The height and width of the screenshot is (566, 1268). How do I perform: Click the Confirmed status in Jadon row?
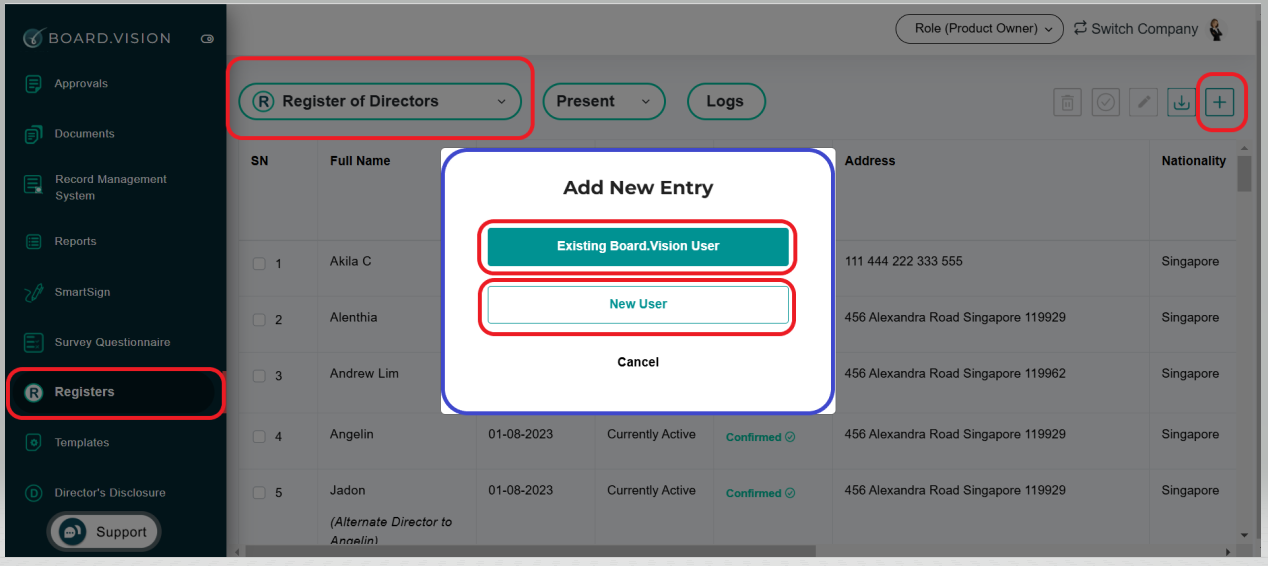point(760,493)
